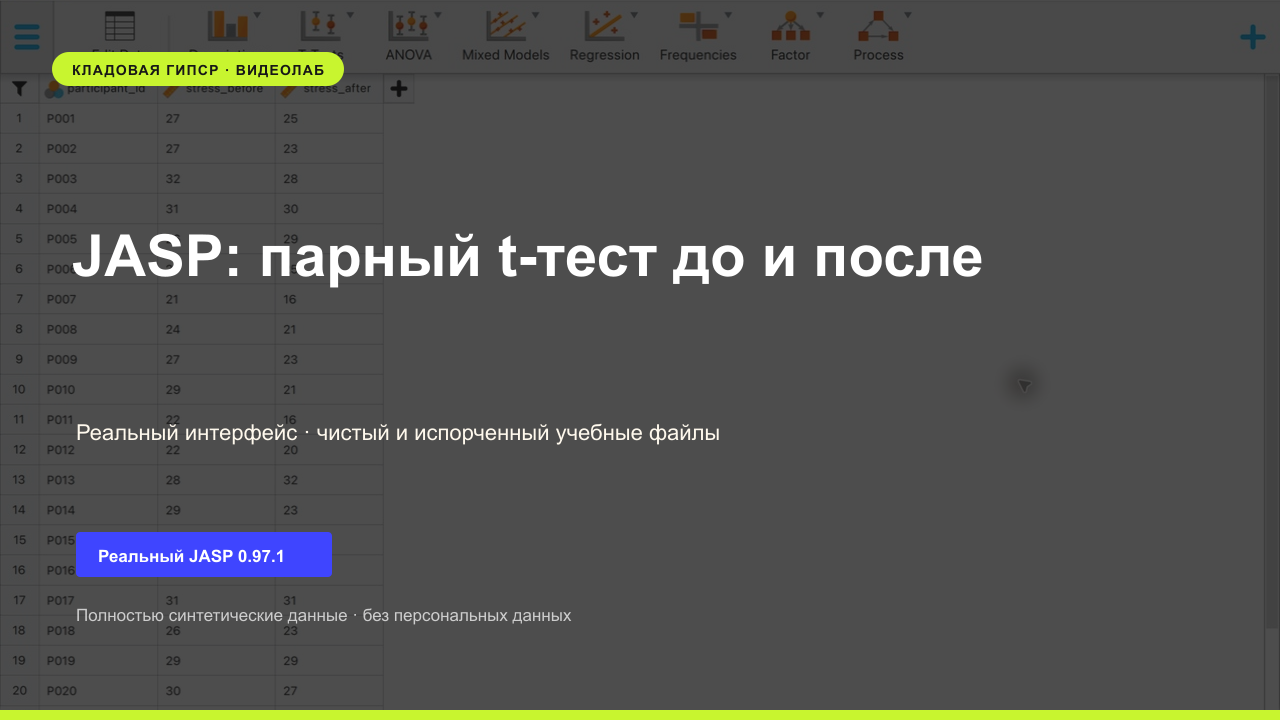Select stress_after value 20 for P012

tap(329, 449)
